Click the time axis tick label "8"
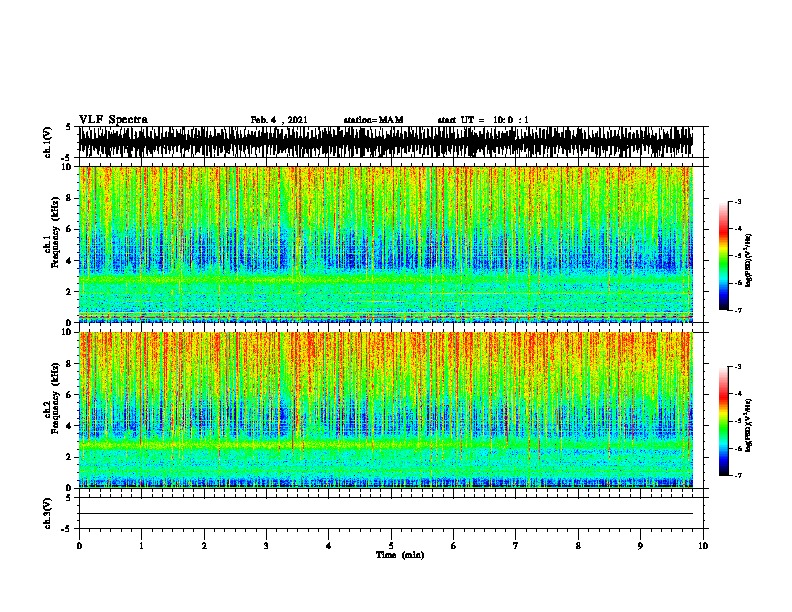 578,545
